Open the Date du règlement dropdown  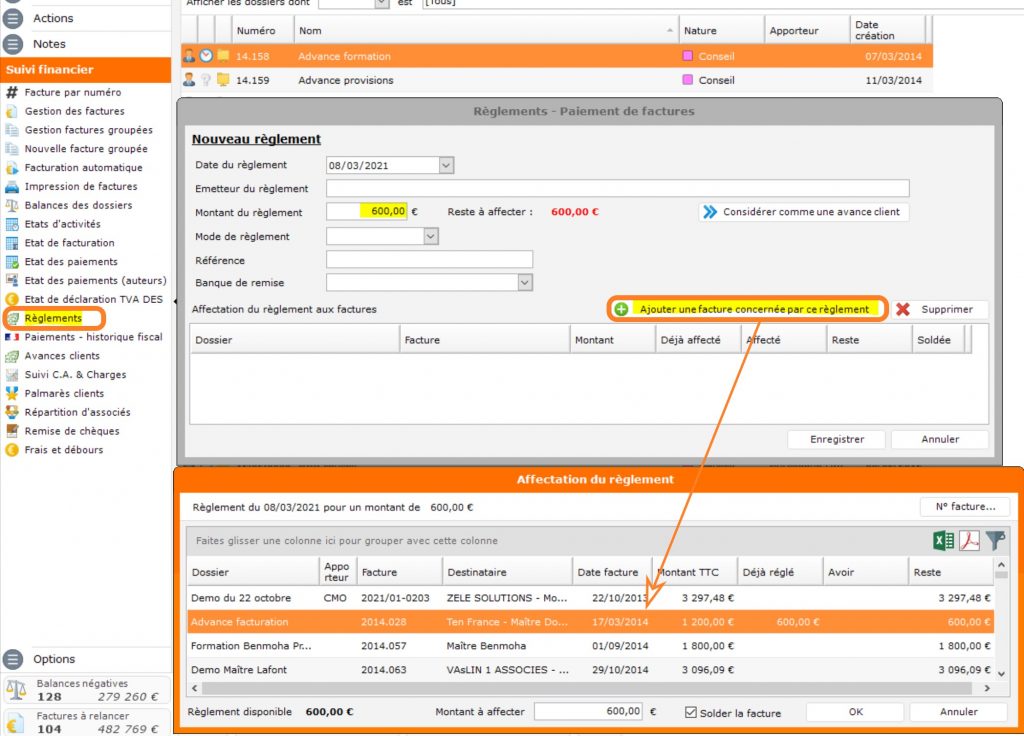tap(445, 165)
